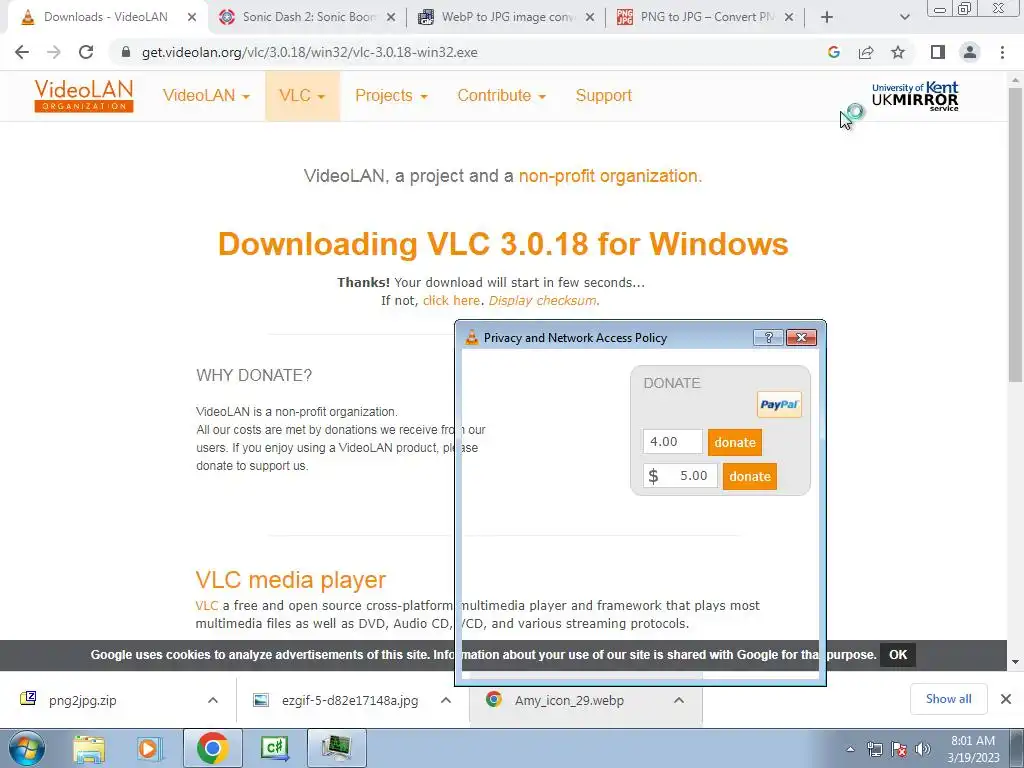This screenshot has height=768, width=1024.
Task: Click the monitor application taskbar icon
Action: point(336,748)
